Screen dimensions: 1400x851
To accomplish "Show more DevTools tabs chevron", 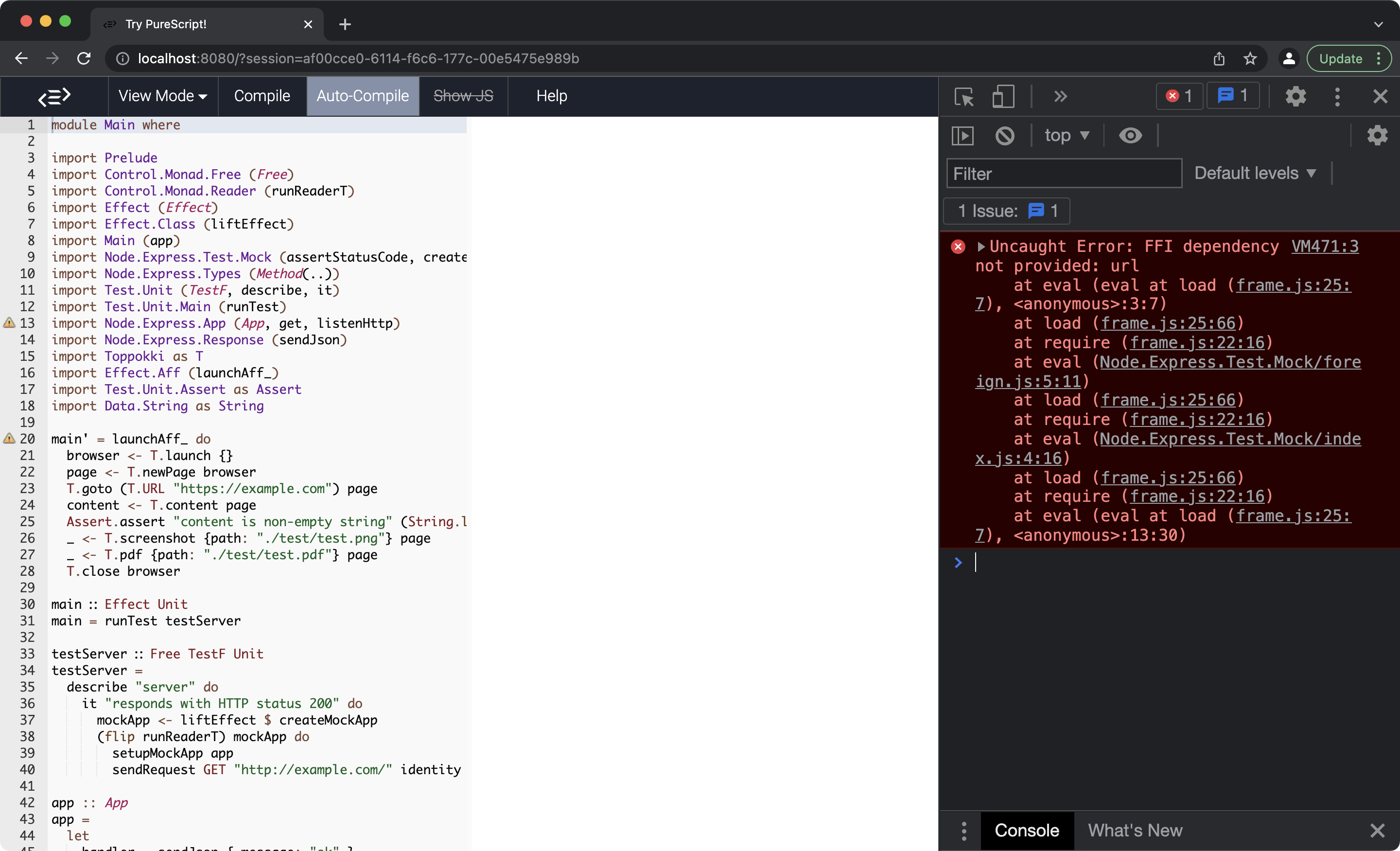I will click(x=1060, y=96).
